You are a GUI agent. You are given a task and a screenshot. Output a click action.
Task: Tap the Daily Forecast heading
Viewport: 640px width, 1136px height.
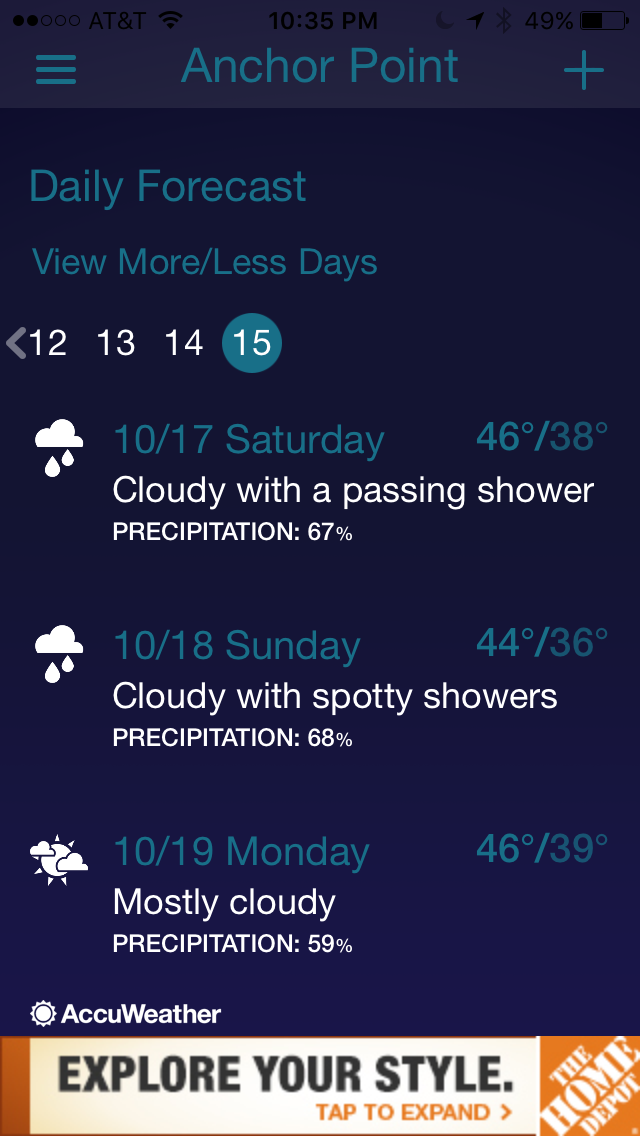click(x=168, y=187)
